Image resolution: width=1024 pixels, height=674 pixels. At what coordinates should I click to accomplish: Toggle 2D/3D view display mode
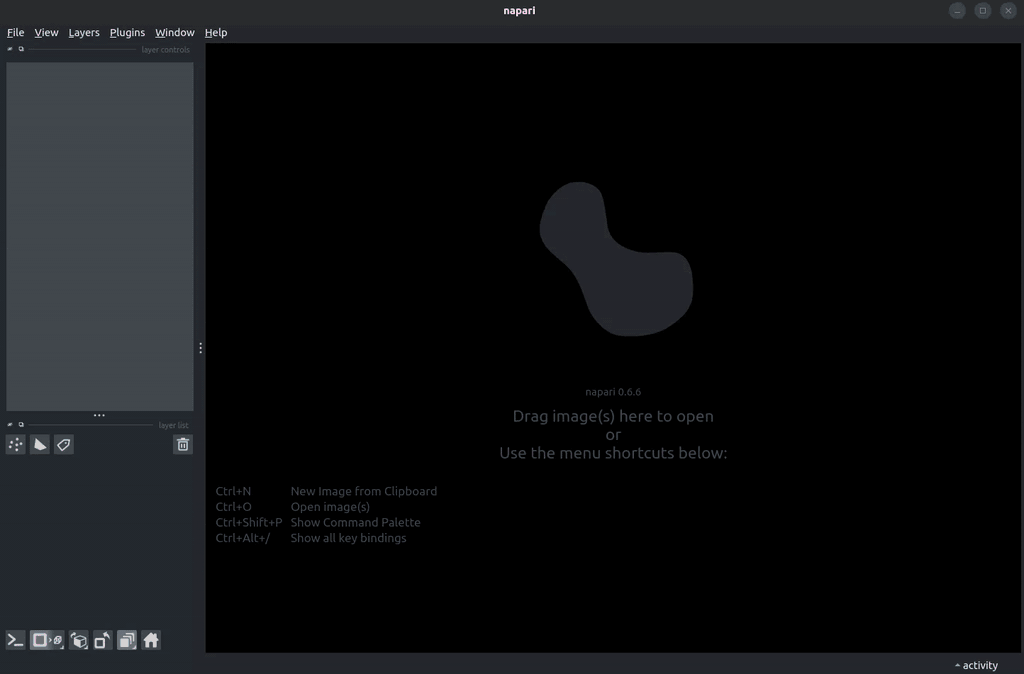(x=47, y=640)
